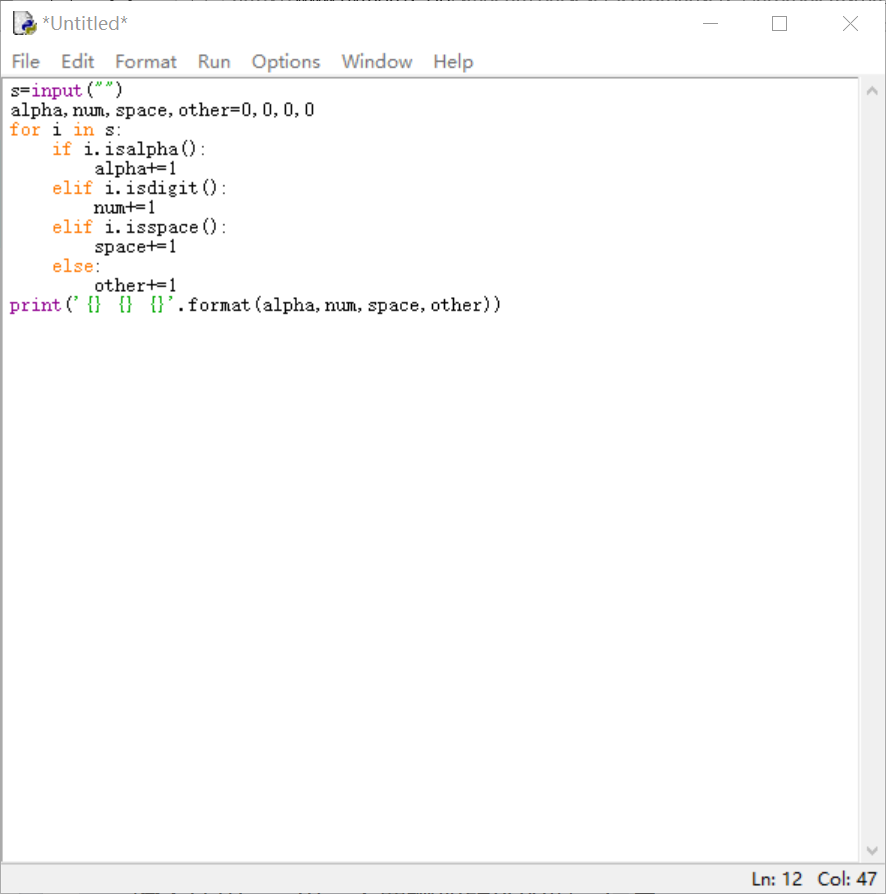Open the Window menu
This screenshot has height=894, width=886.
point(377,62)
